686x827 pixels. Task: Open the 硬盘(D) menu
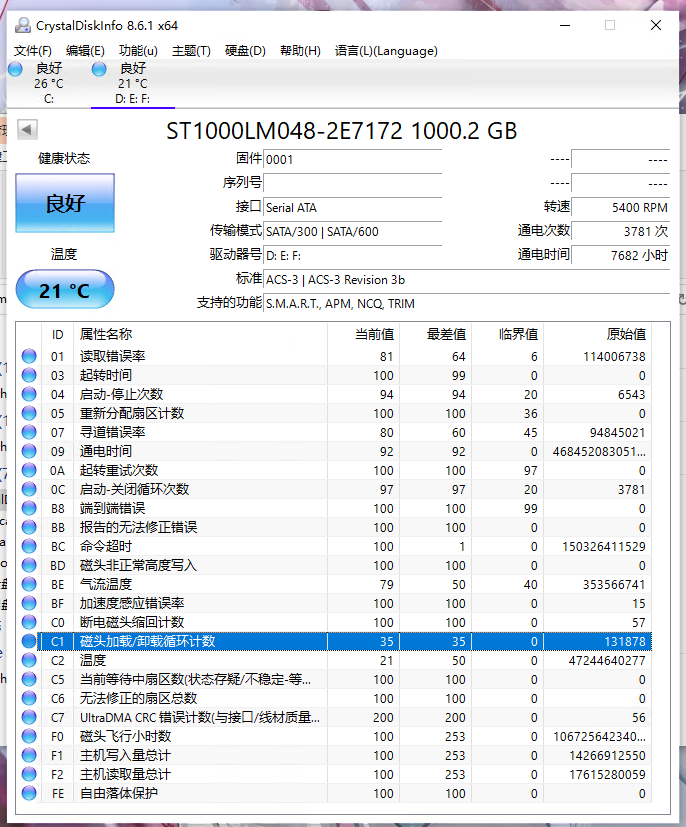(x=245, y=51)
